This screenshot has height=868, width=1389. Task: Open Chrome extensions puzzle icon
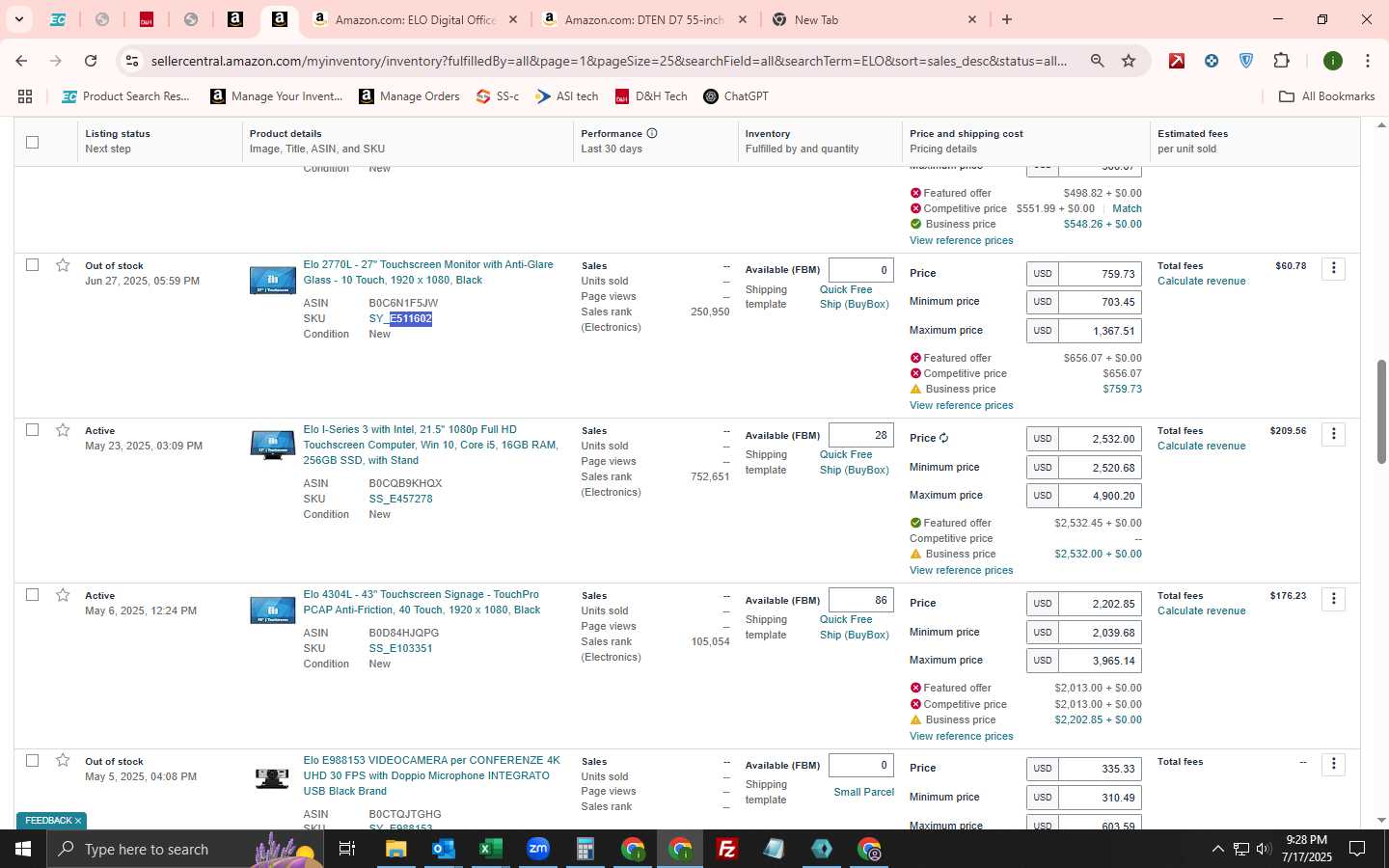point(1281,61)
